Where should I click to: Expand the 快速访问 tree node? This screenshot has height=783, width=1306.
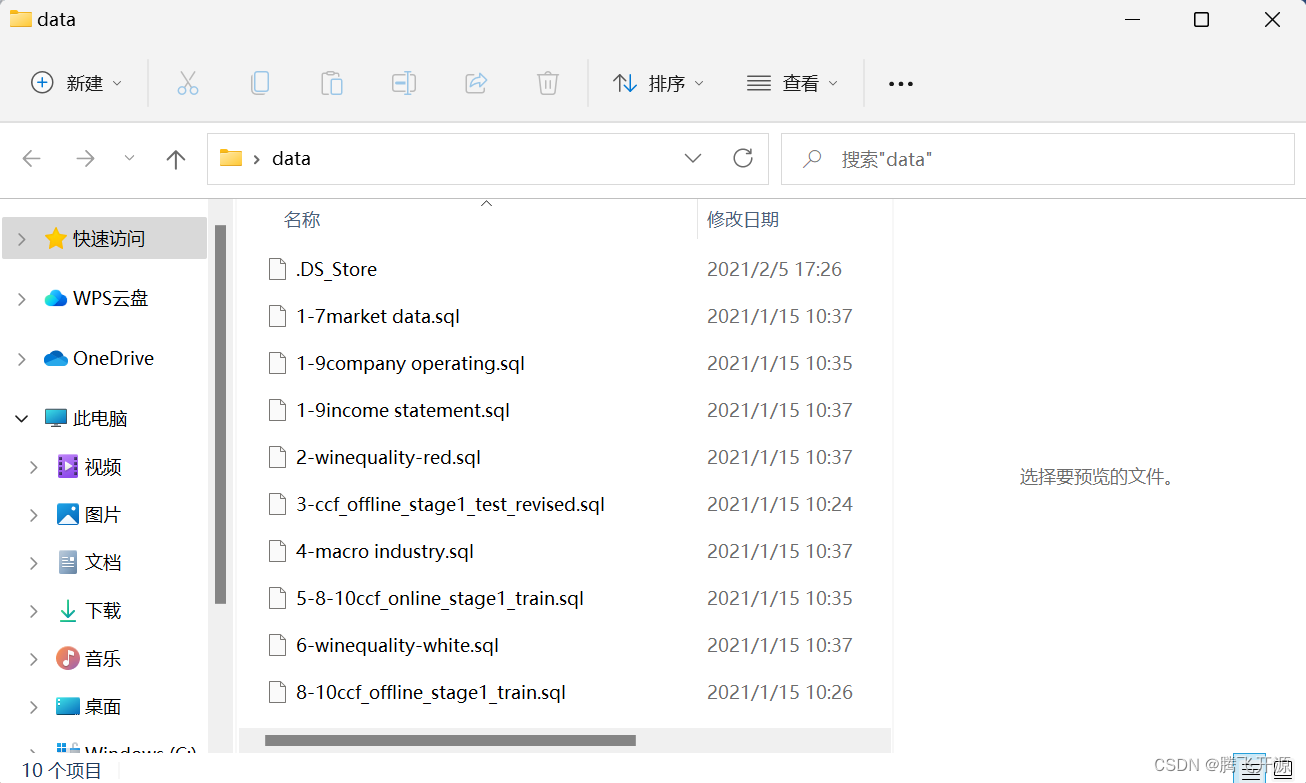pos(22,238)
